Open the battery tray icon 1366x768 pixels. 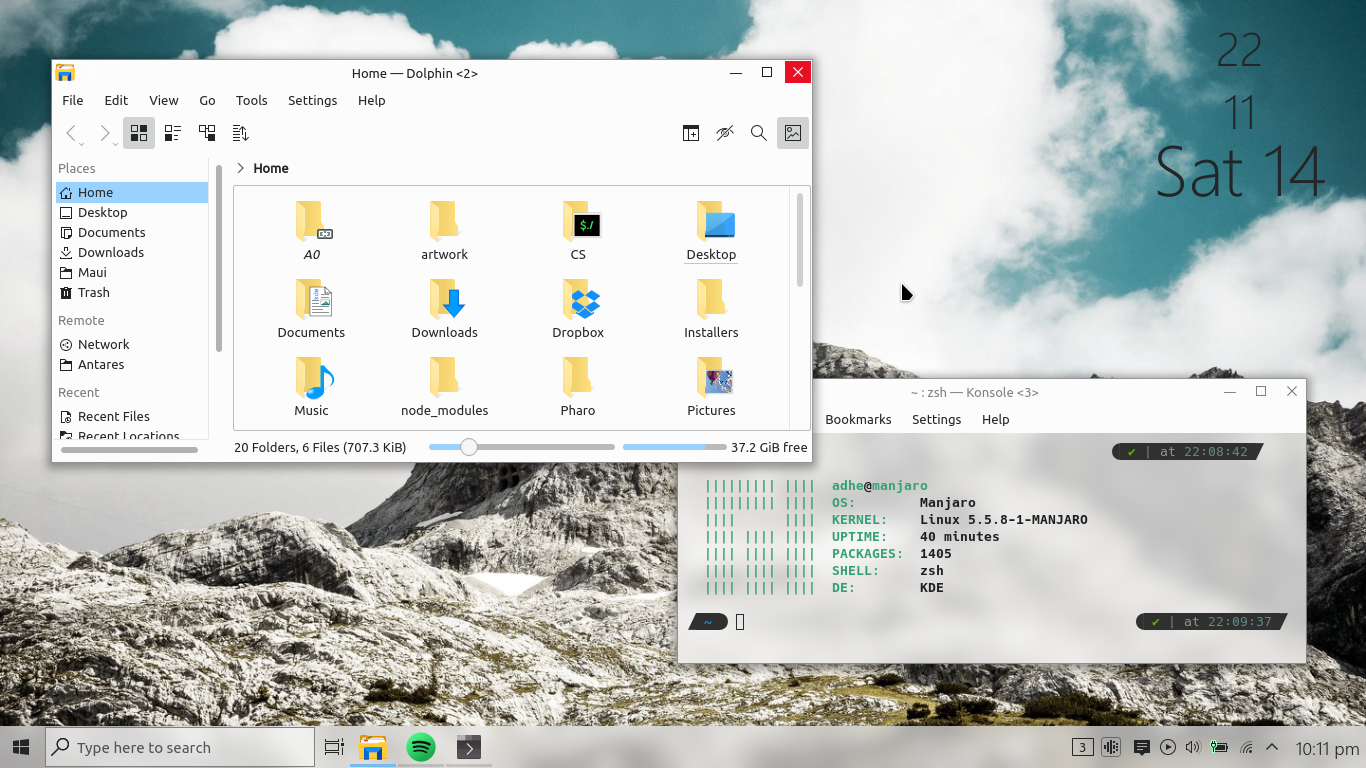coord(1219,747)
